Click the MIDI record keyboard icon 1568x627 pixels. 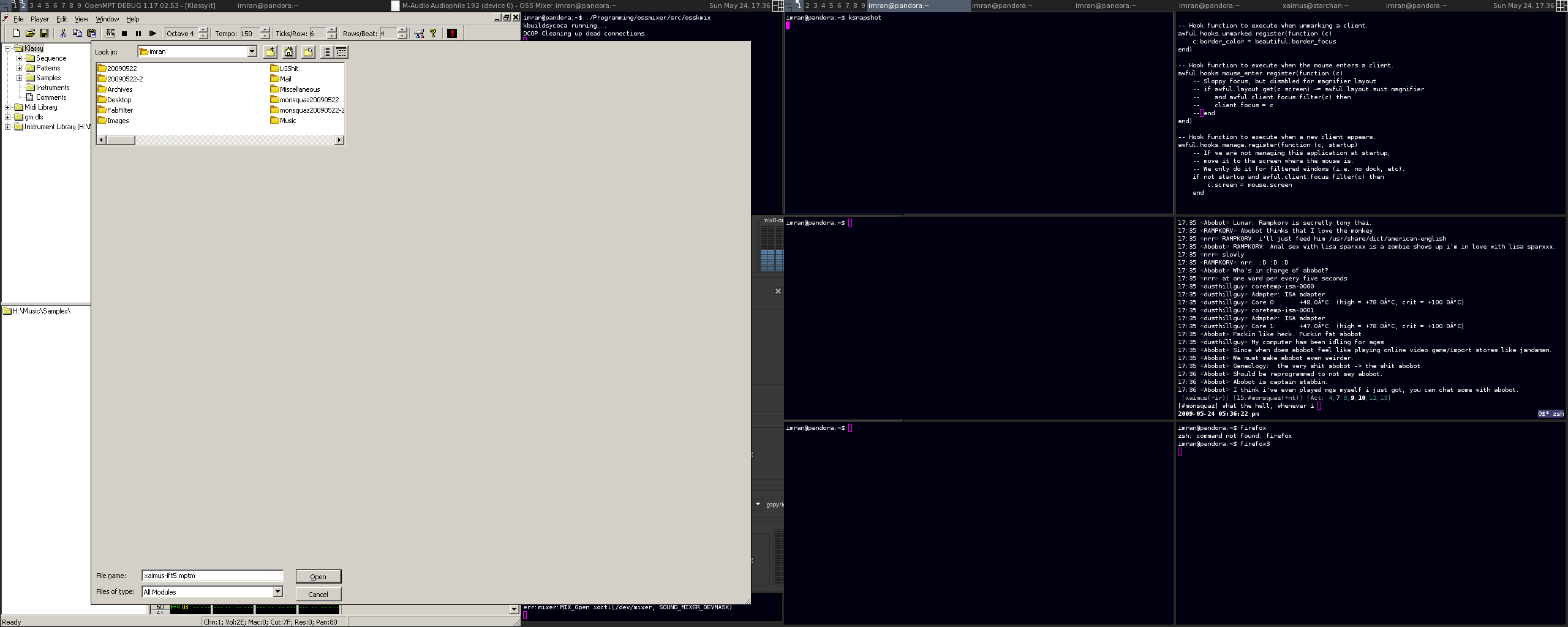110,34
